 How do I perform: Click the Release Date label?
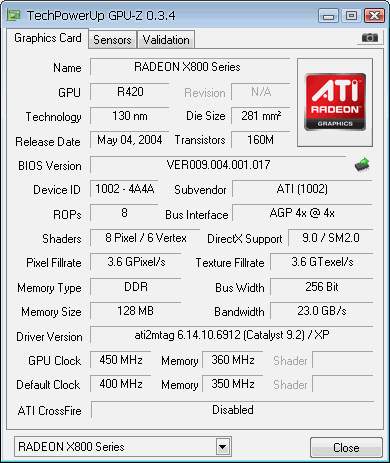coord(48,142)
